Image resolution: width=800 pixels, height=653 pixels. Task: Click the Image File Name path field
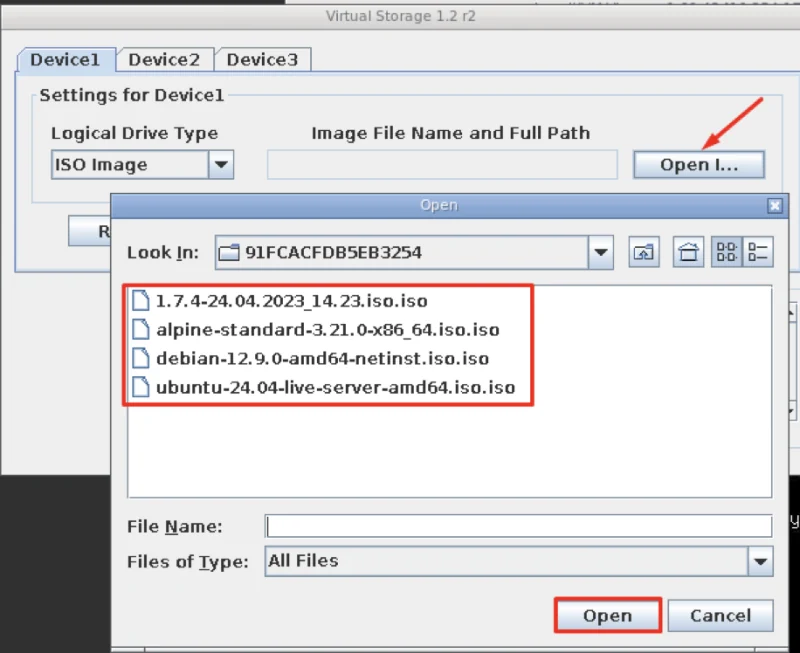[442, 165]
